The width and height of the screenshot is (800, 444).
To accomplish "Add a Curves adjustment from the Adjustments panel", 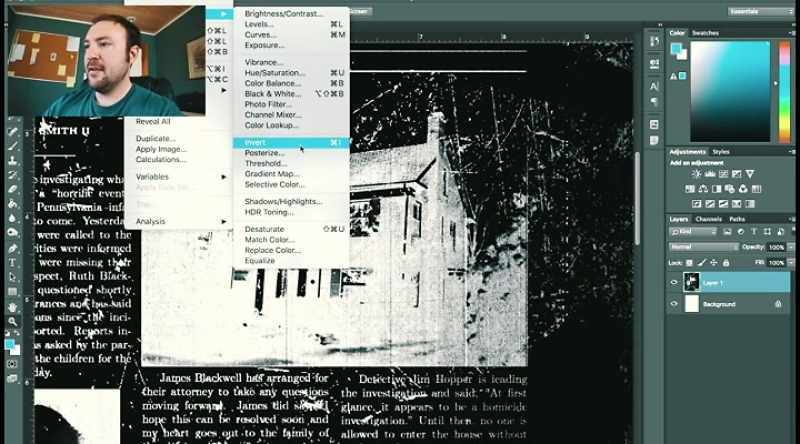I will pos(723,174).
